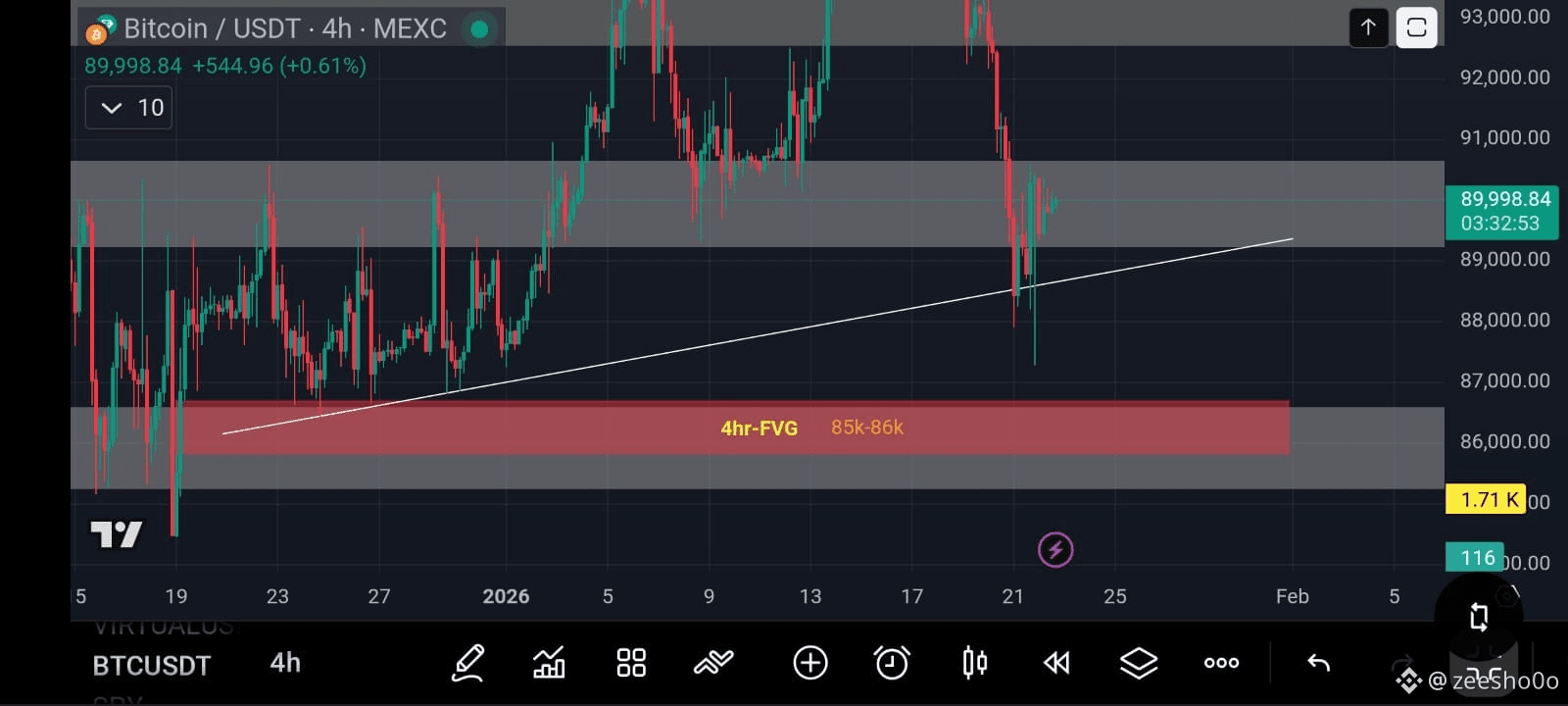Open the 4h timeframe selector
This screenshot has height=706, width=1568.
[285, 663]
